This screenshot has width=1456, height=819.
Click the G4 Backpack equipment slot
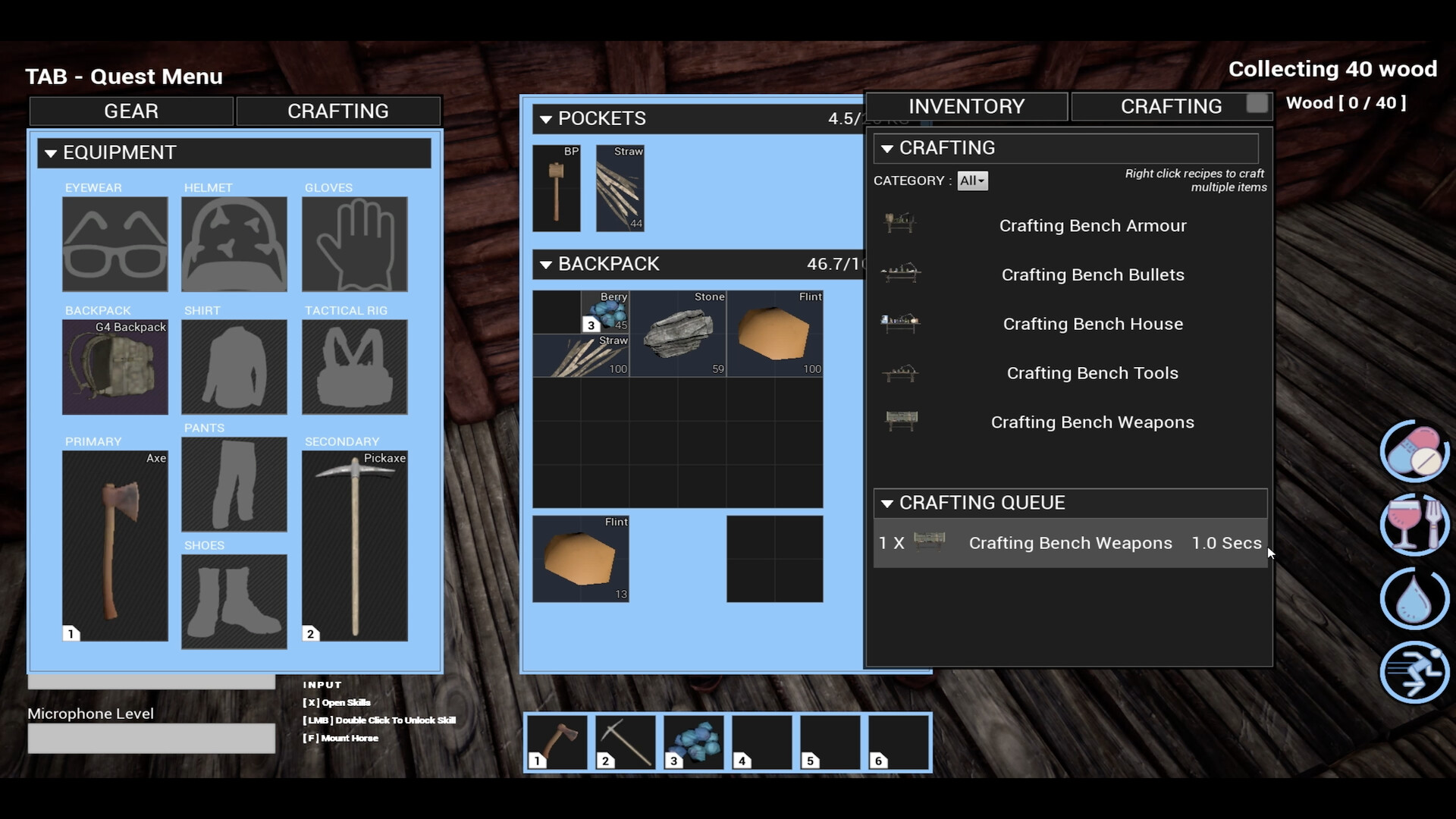click(115, 367)
